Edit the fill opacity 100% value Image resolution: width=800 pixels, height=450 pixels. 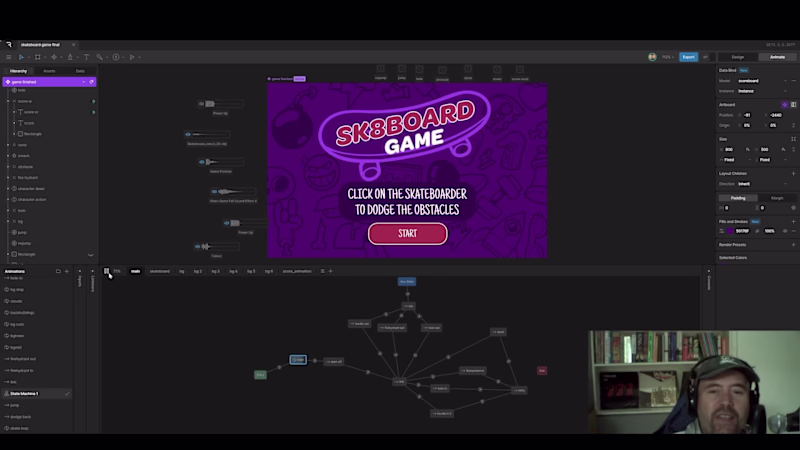(769, 231)
